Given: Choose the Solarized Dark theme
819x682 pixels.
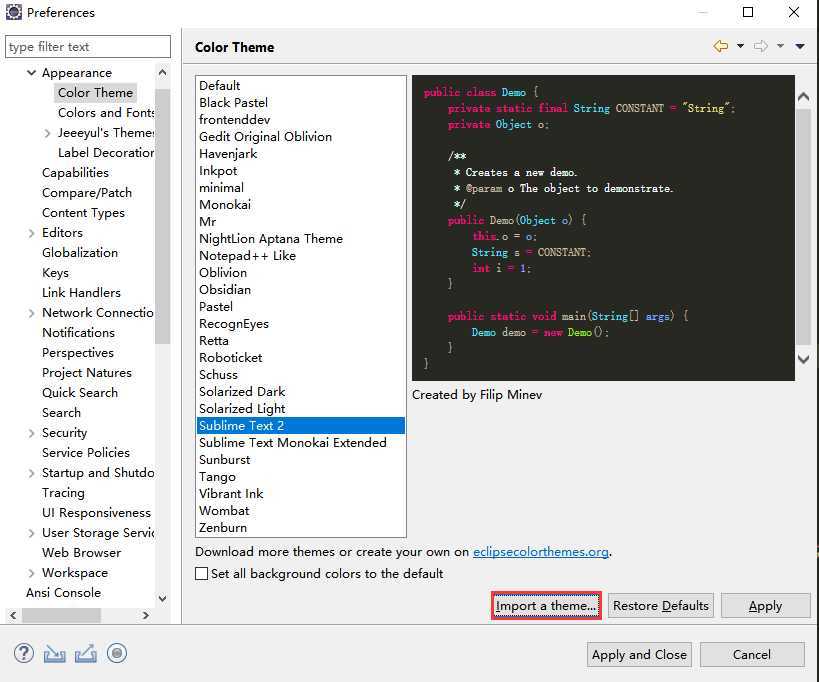Looking at the screenshot, I should pyautogui.click(x=300, y=392).
